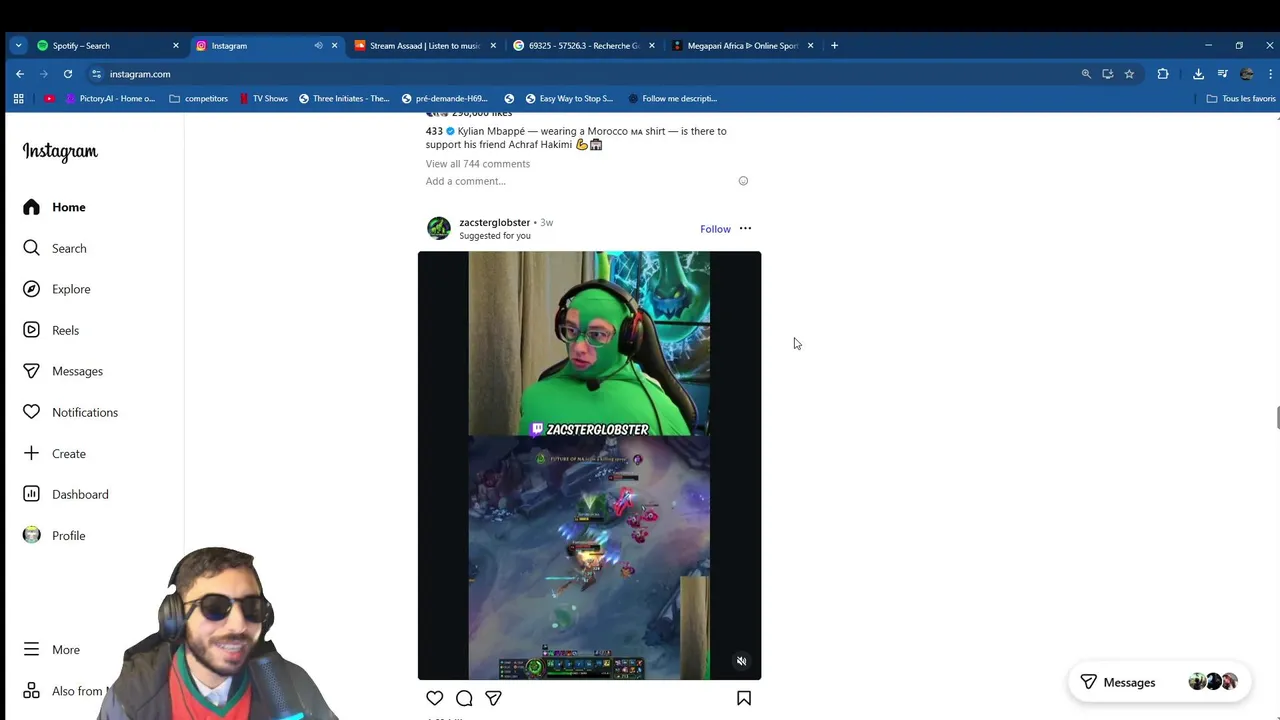Expand competitors bookmark folder
Screen dimensions: 1280x720
[199, 98]
